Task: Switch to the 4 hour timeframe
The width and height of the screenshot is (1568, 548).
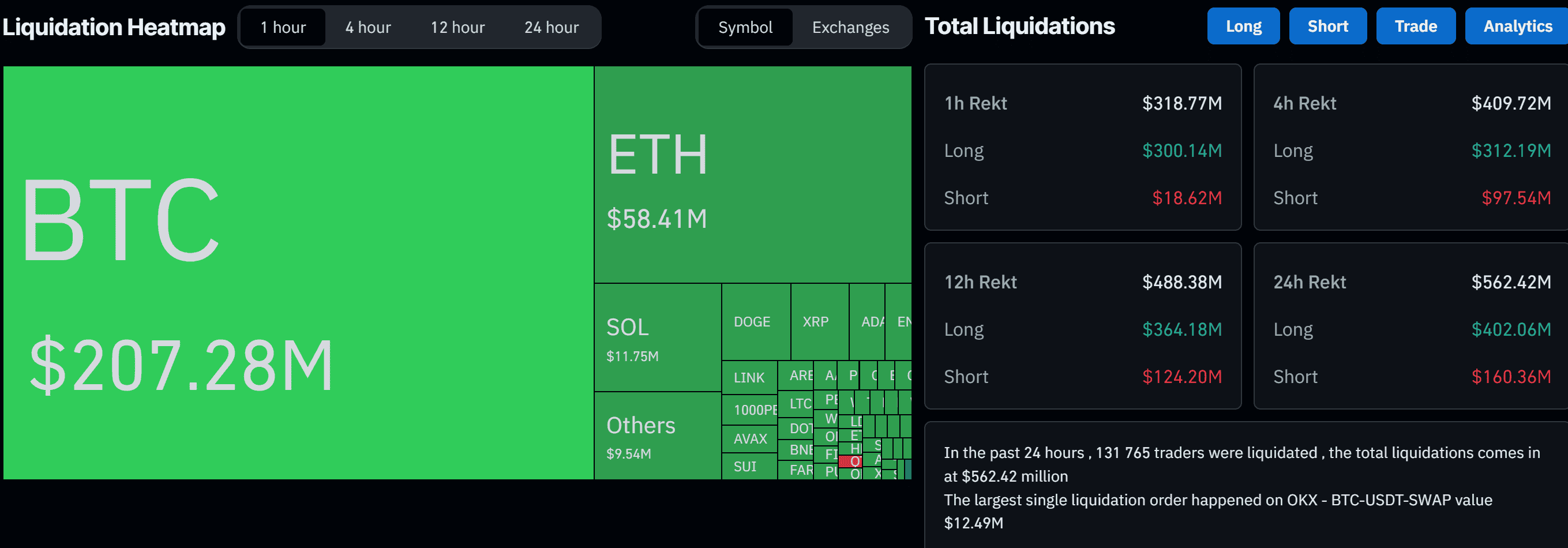Action: tap(367, 27)
